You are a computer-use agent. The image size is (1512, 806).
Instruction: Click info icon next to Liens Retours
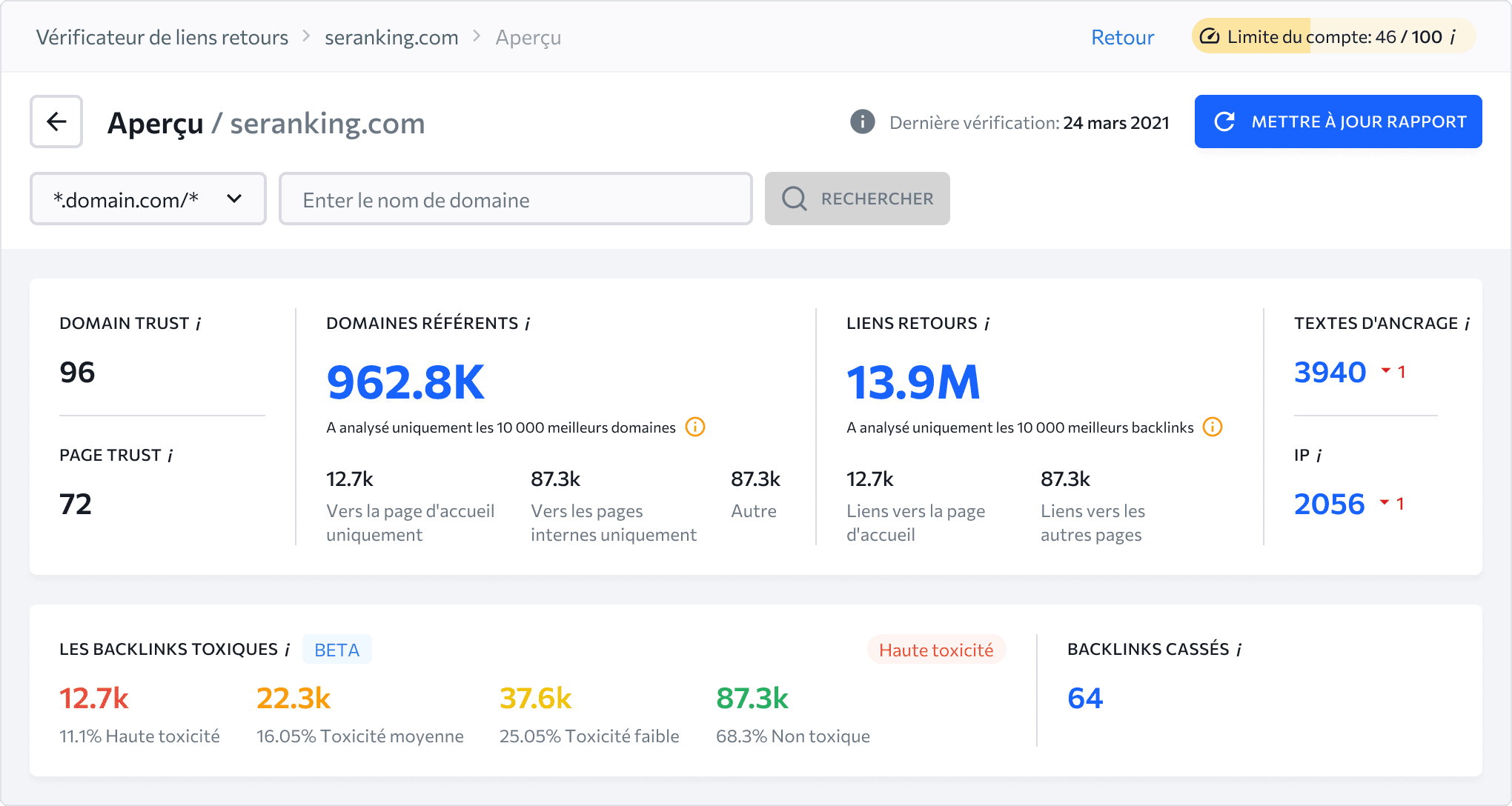point(987,324)
